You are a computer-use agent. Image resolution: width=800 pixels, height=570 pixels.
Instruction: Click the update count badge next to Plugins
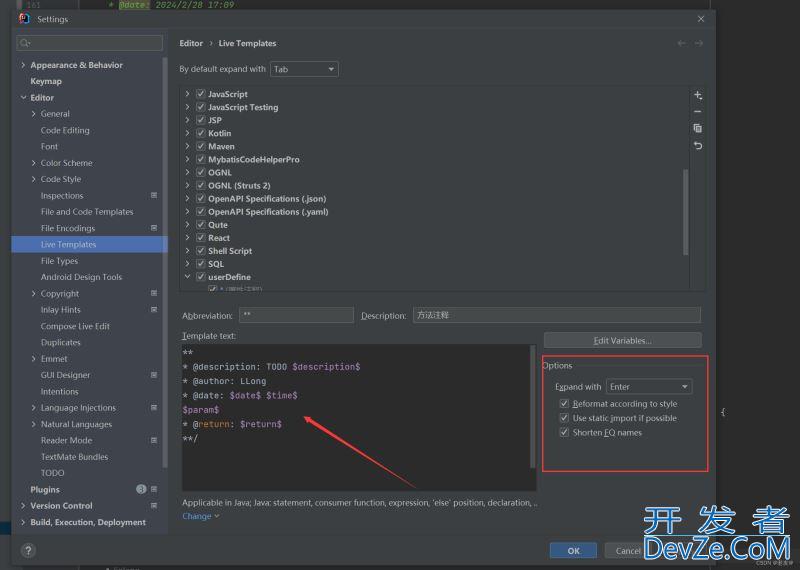(x=141, y=489)
